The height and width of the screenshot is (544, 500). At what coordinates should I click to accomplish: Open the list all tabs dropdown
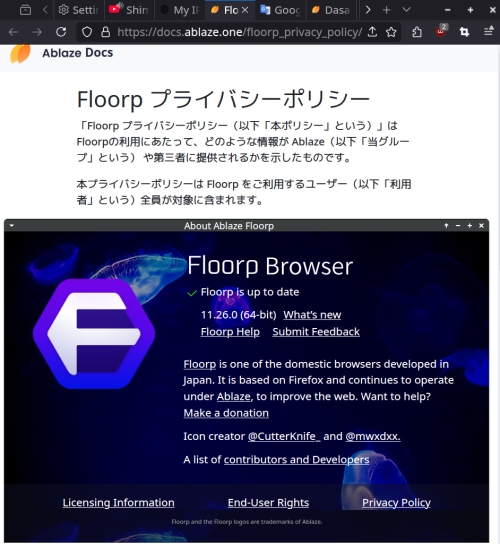click(x=406, y=10)
